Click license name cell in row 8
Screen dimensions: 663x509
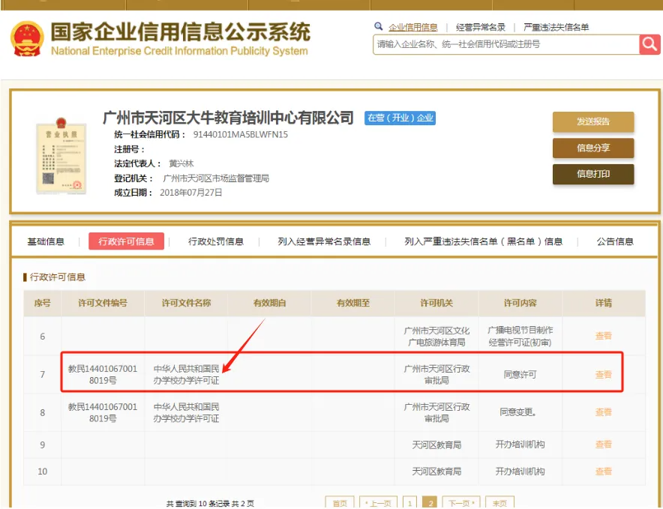(x=186, y=413)
